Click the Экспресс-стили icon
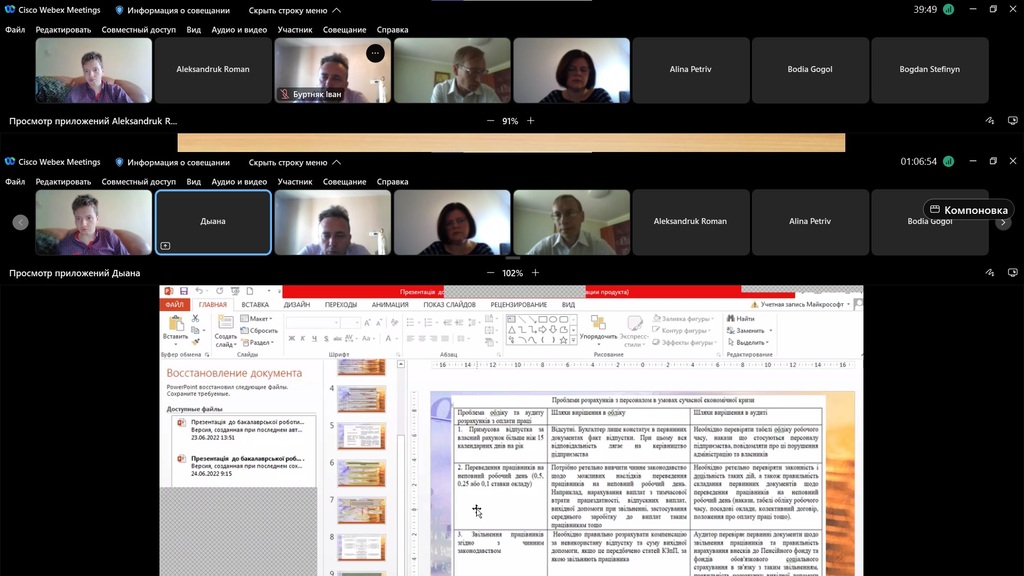 click(633, 324)
